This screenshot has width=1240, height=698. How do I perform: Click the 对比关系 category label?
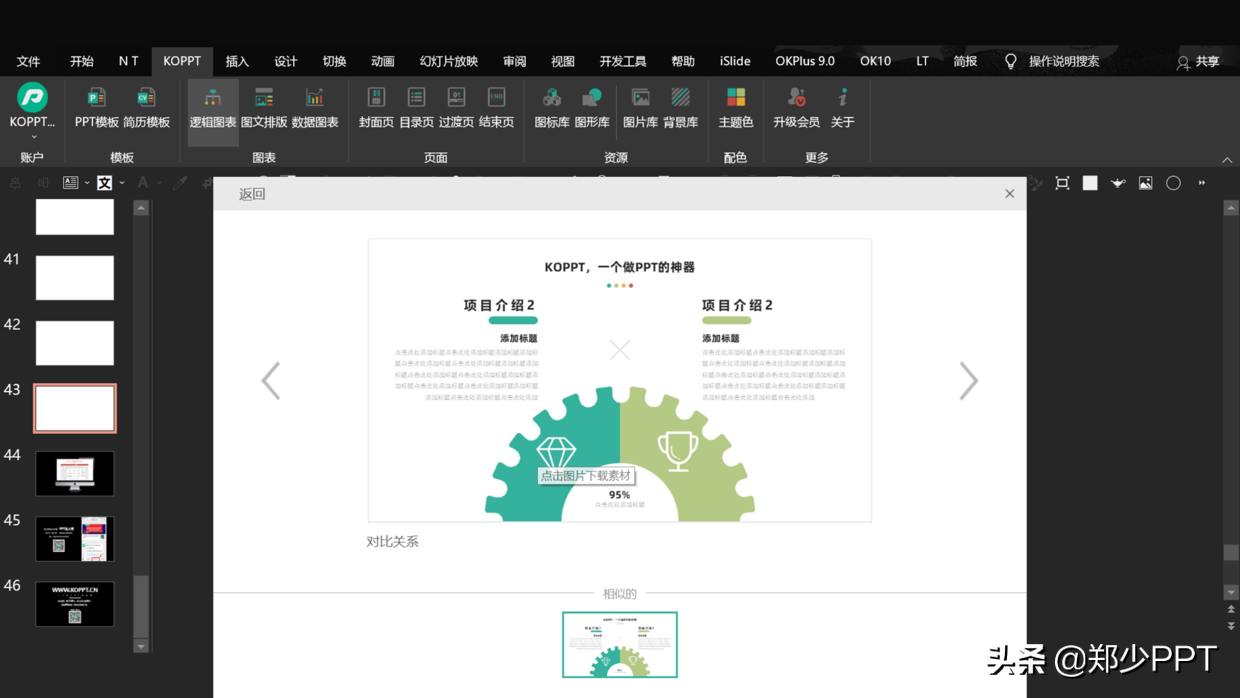tap(392, 542)
